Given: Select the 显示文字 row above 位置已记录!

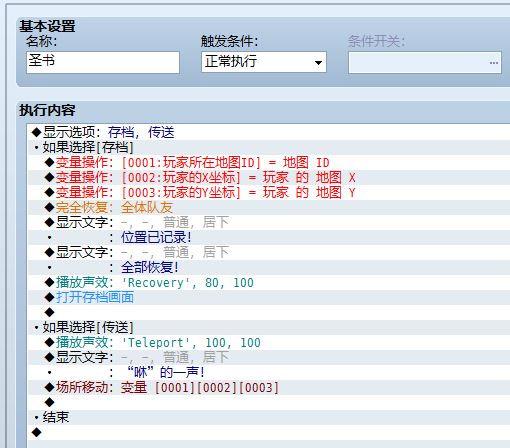Looking at the screenshot, I should click(269, 222).
